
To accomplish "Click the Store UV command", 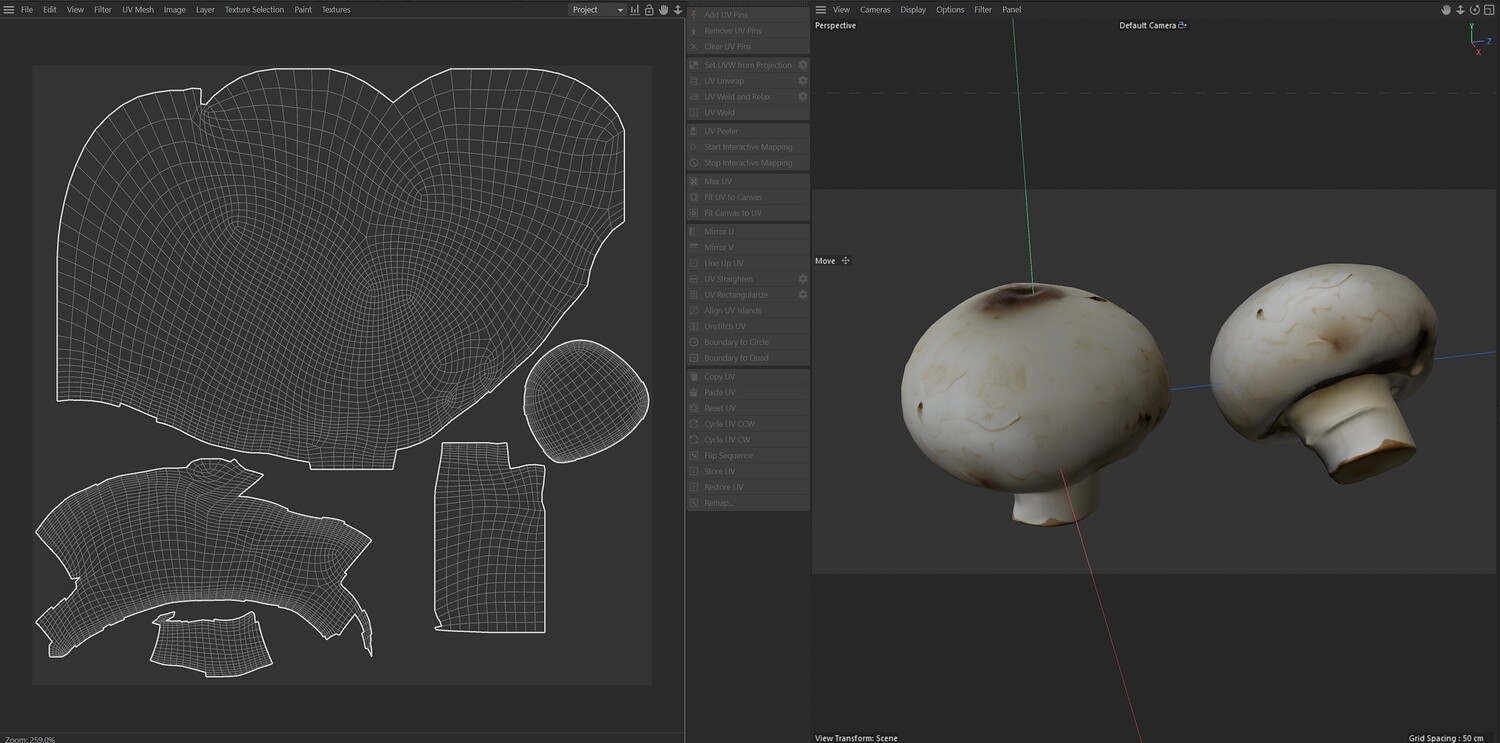I will click(x=748, y=471).
